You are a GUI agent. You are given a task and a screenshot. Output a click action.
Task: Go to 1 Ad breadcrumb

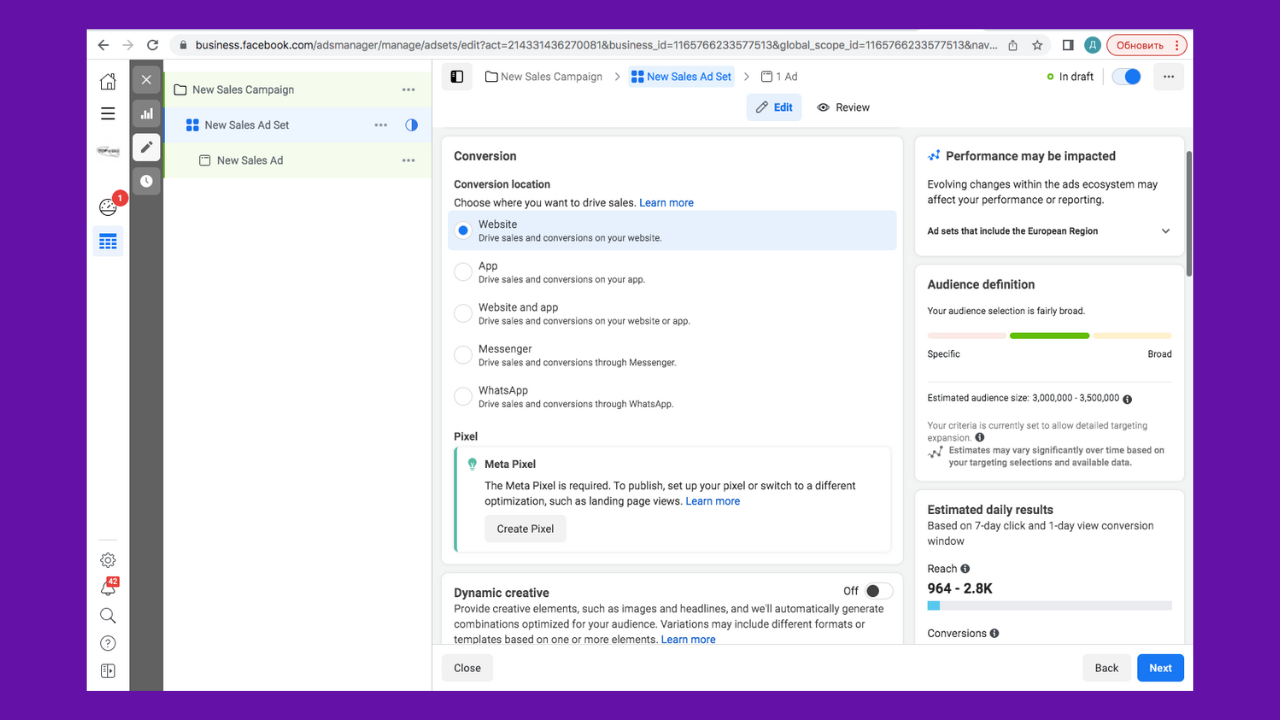click(779, 76)
